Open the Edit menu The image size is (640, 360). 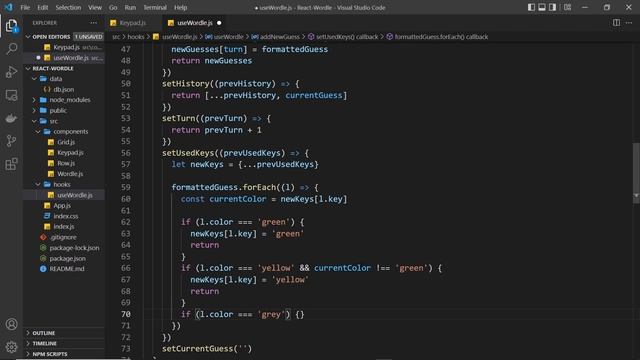(x=42, y=7)
